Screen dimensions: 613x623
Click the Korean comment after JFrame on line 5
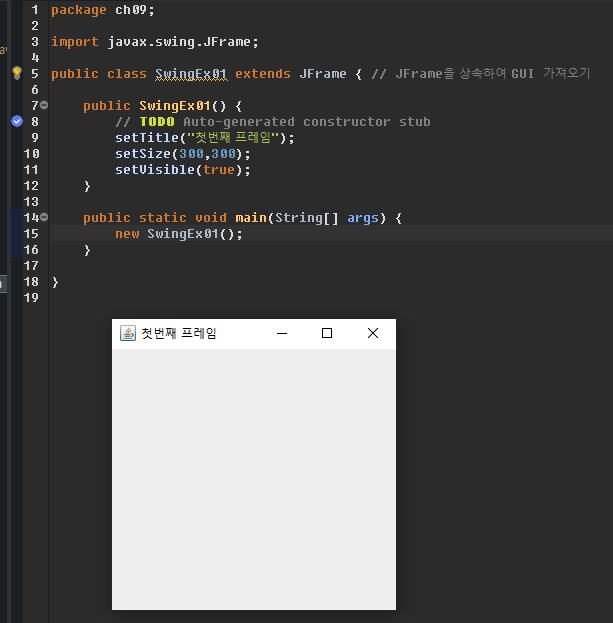pyautogui.click(x=481, y=74)
